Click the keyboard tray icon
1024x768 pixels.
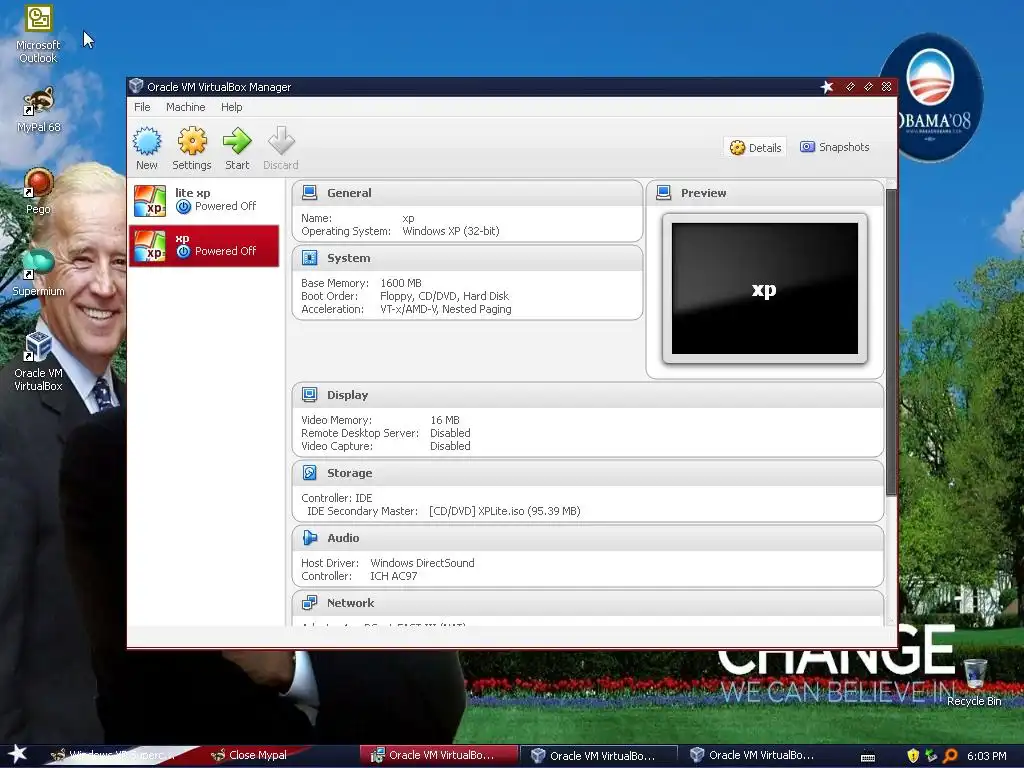tap(868, 757)
